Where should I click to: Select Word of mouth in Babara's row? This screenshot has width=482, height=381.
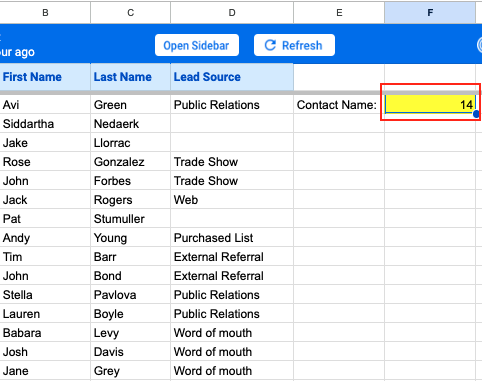(232, 333)
